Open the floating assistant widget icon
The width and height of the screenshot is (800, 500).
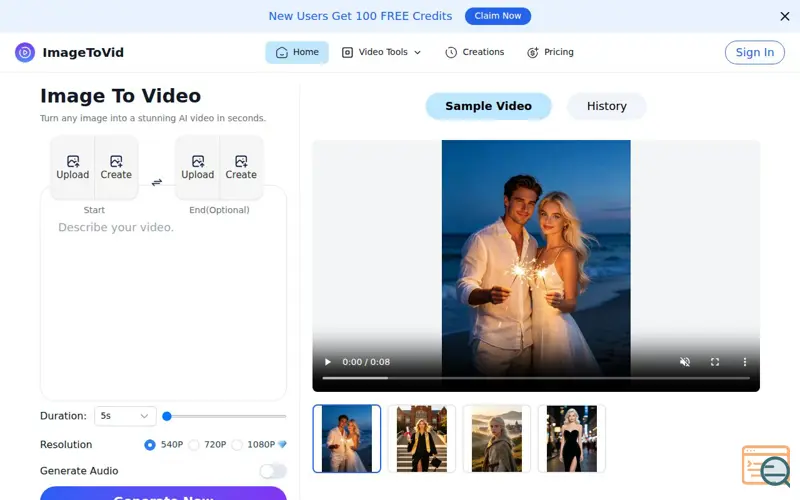[x=766, y=465]
